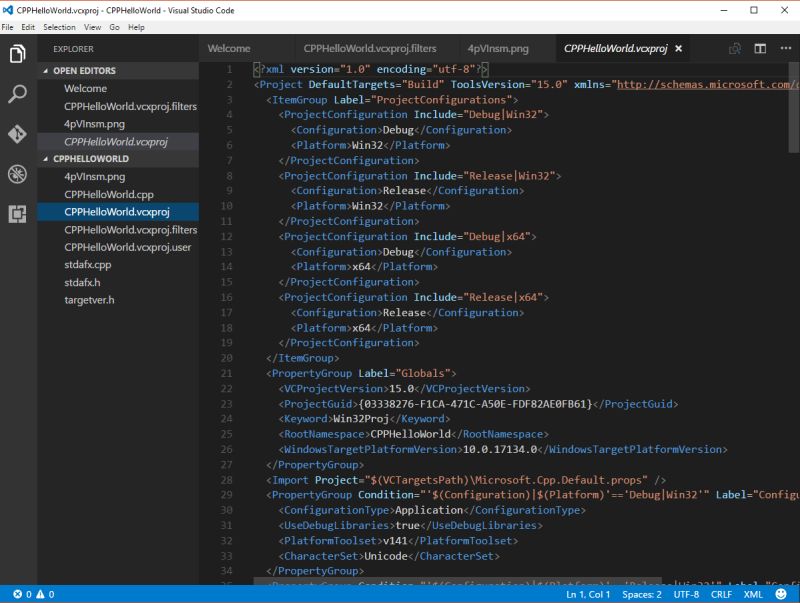Switch to the Welcome tab
This screenshot has width=800, height=603.
229,48
